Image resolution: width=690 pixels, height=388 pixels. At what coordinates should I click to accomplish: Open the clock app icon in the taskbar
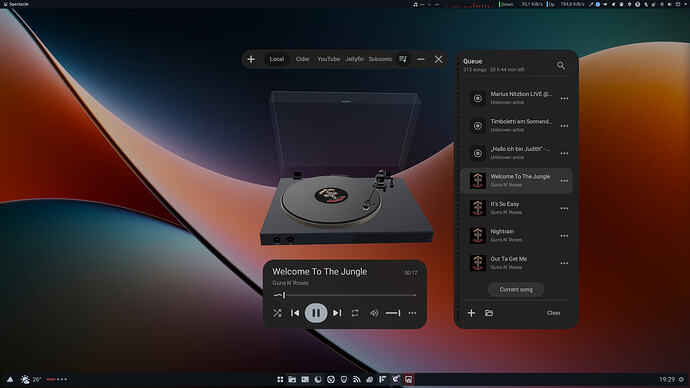click(331, 379)
